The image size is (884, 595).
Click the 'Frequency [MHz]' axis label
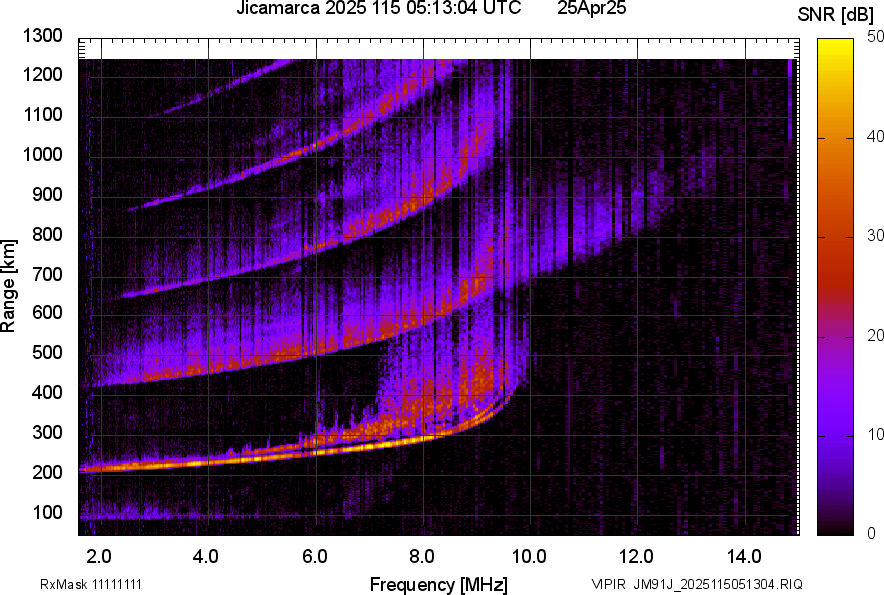point(439,584)
